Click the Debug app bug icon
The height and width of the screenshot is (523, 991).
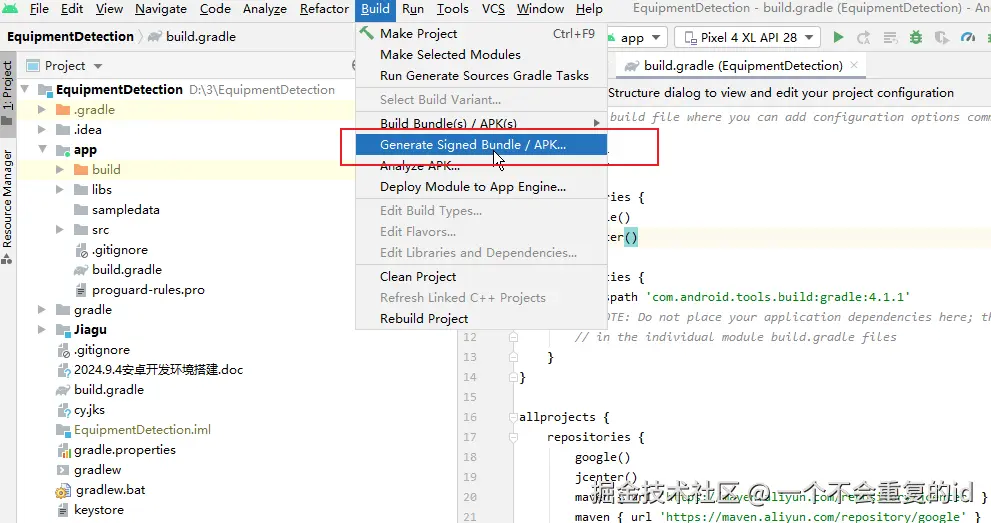click(916, 37)
